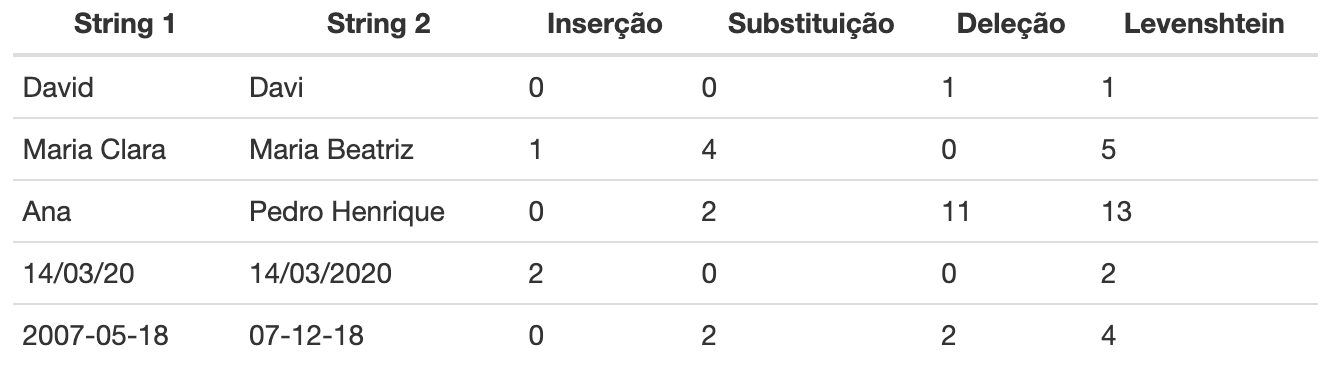Click the Levenshtein value 5
1327x365 pixels.
[x=1107, y=150]
